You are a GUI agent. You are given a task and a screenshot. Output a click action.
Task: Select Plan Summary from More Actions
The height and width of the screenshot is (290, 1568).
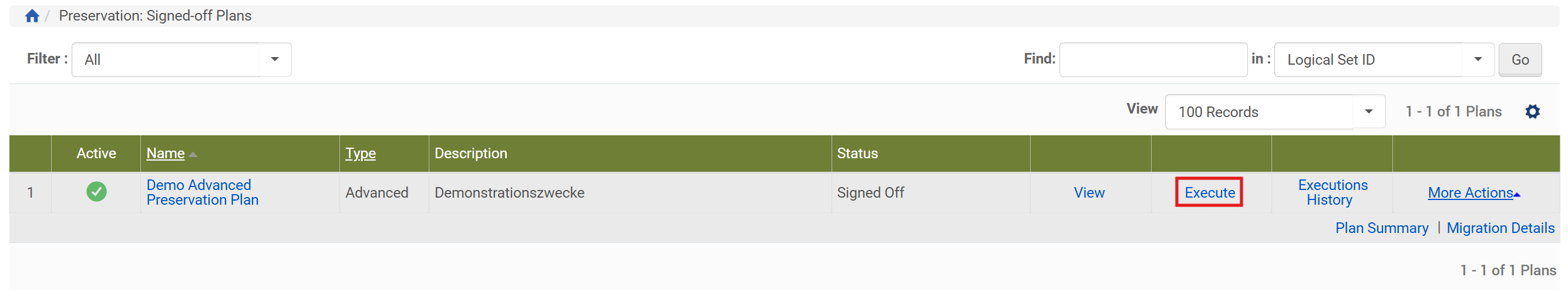point(1381,228)
